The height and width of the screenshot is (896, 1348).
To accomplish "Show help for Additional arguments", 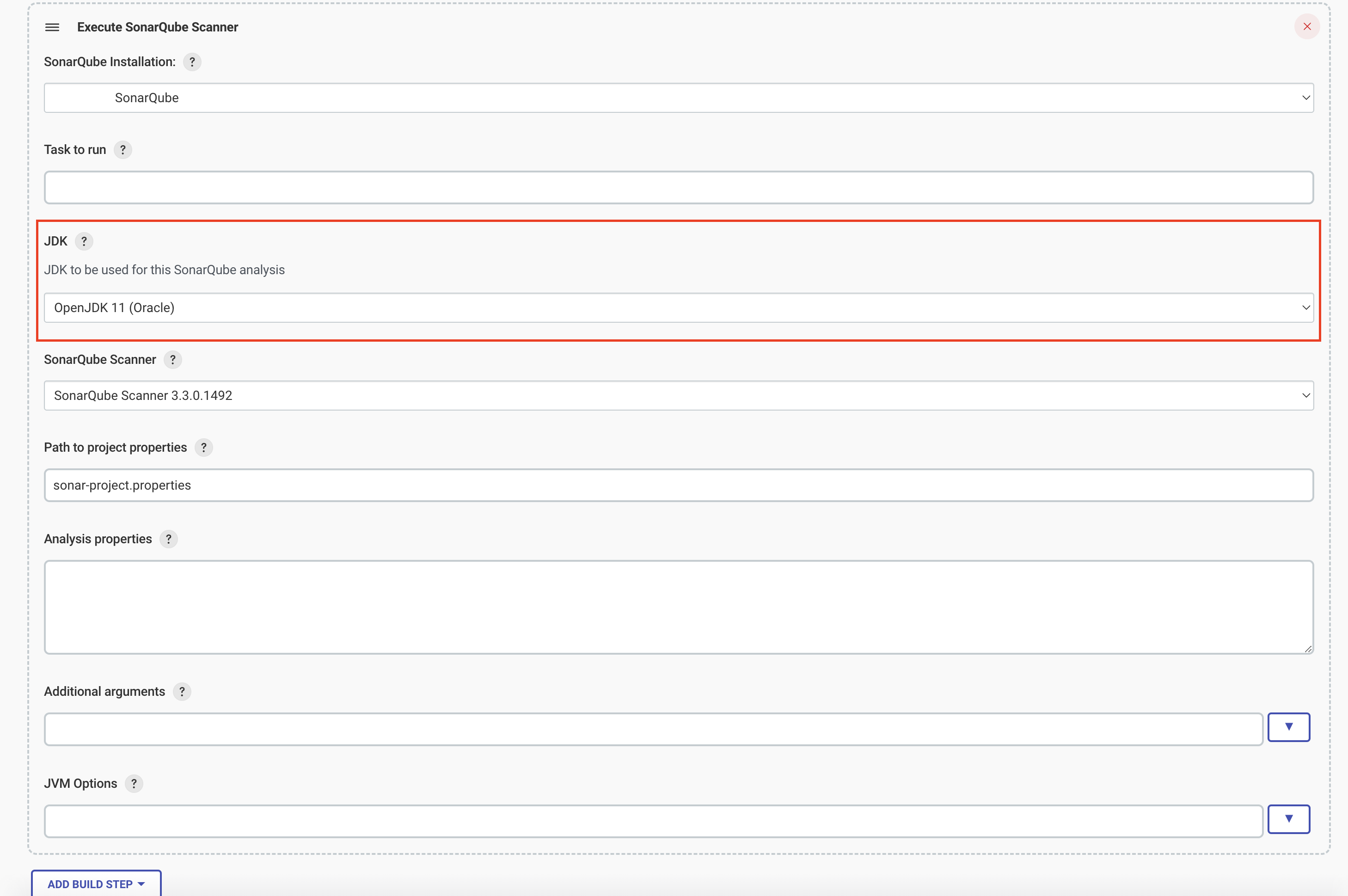I will 182,692.
